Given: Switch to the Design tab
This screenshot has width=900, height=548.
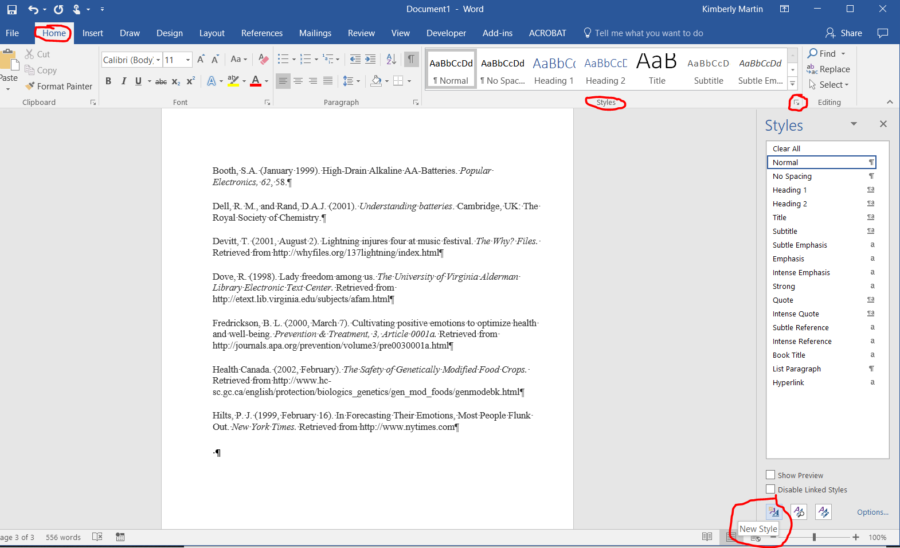Looking at the screenshot, I should pos(169,33).
